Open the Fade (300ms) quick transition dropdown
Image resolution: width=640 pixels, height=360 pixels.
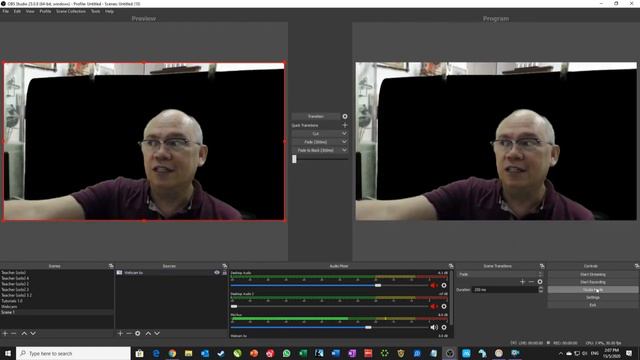[x=344, y=142]
